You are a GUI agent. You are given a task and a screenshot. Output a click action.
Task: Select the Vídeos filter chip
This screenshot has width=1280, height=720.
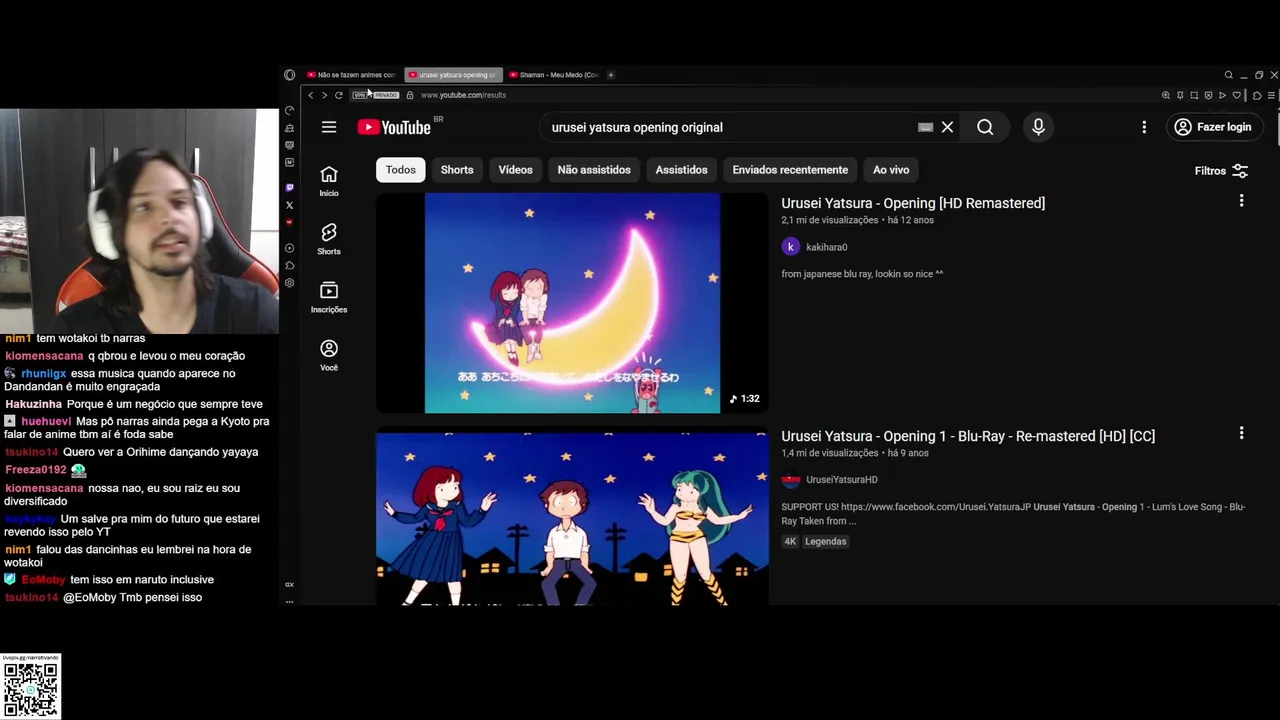coord(516,170)
